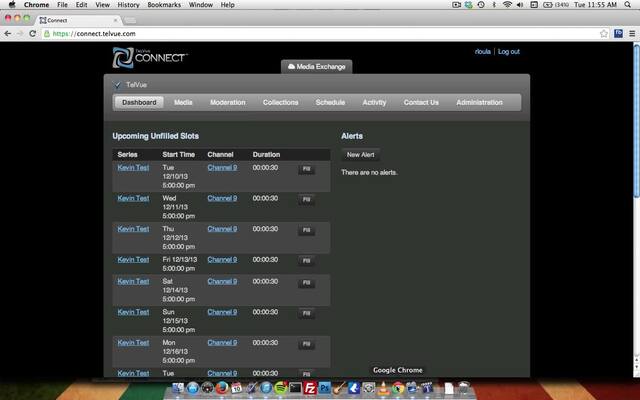Click the Chrome reload page icon
The image size is (640, 400).
pos(33,33)
